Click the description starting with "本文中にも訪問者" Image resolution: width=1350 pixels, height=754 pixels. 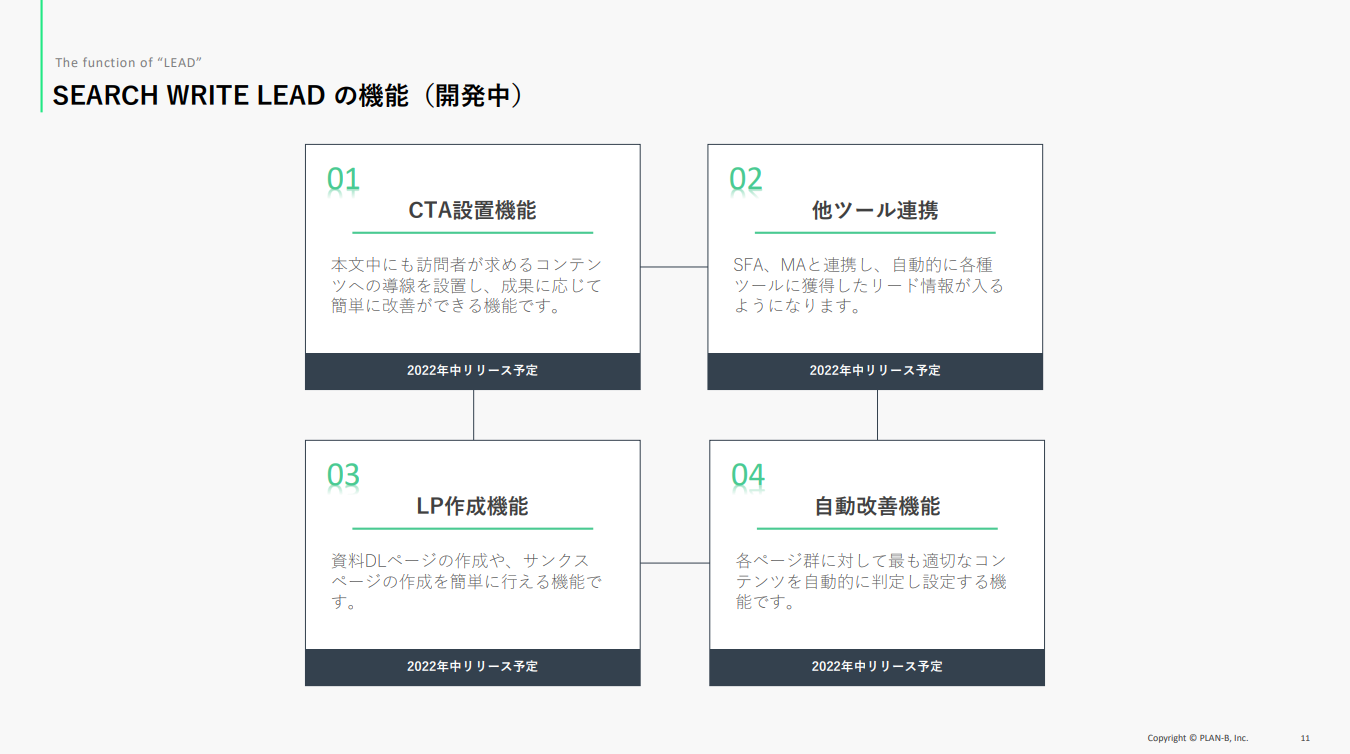(x=467, y=286)
